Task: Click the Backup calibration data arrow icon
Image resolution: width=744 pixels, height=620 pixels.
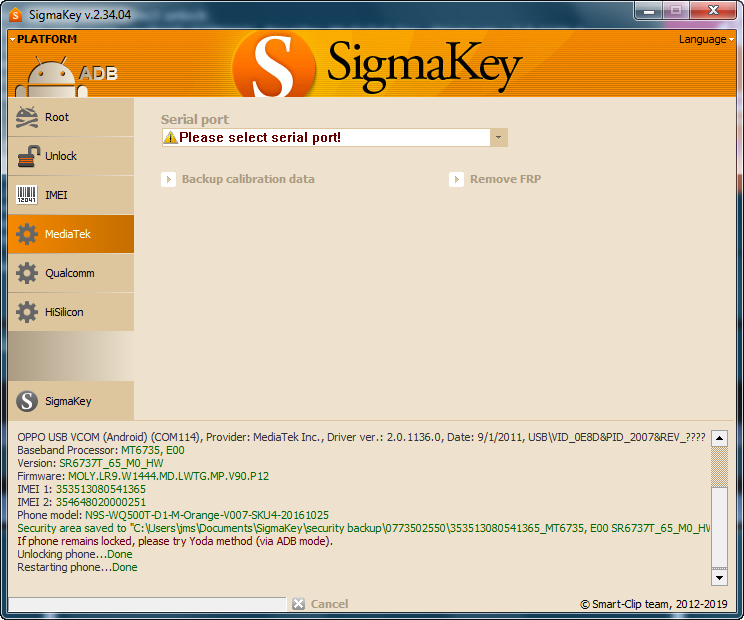Action: 168,179
